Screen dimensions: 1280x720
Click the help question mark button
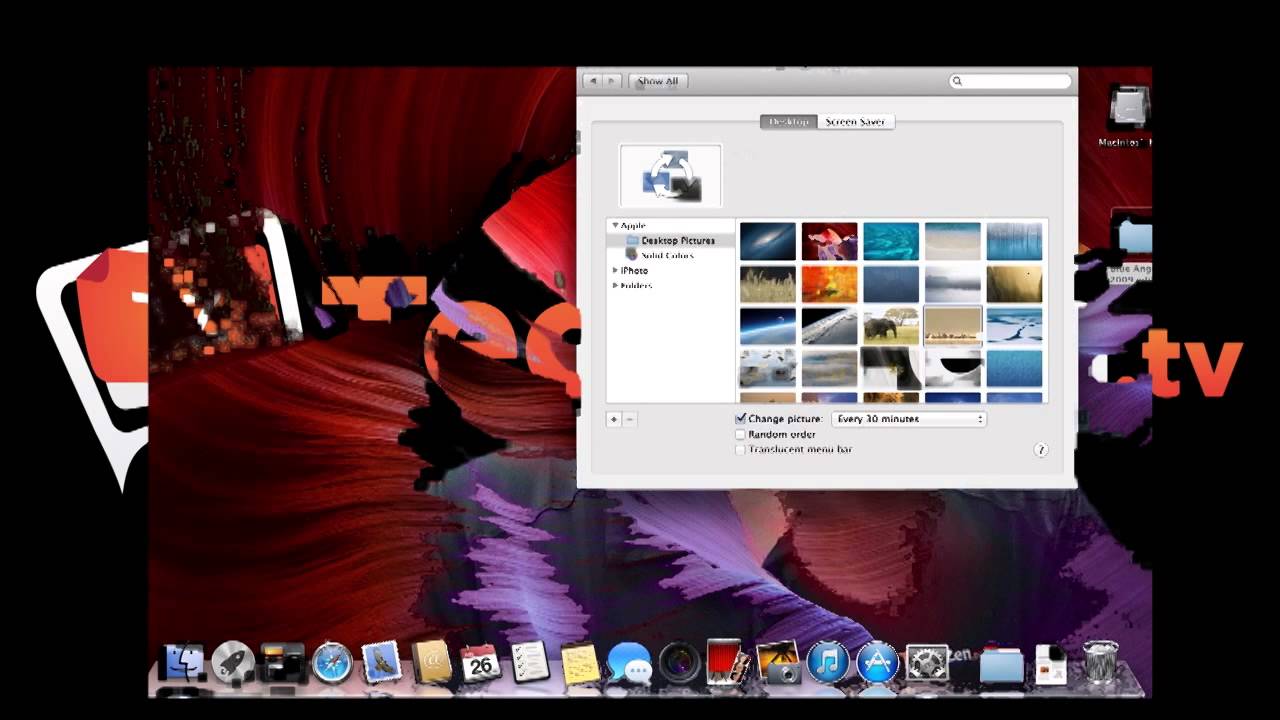pyautogui.click(x=1041, y=449)
